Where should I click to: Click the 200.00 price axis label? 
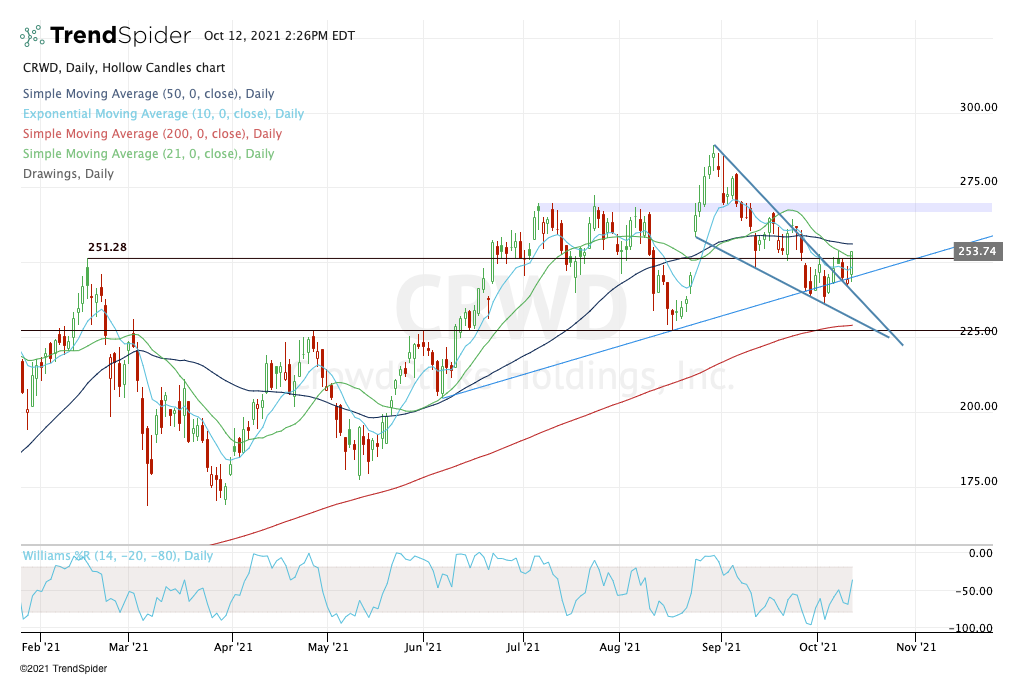[x=978, y=406]
